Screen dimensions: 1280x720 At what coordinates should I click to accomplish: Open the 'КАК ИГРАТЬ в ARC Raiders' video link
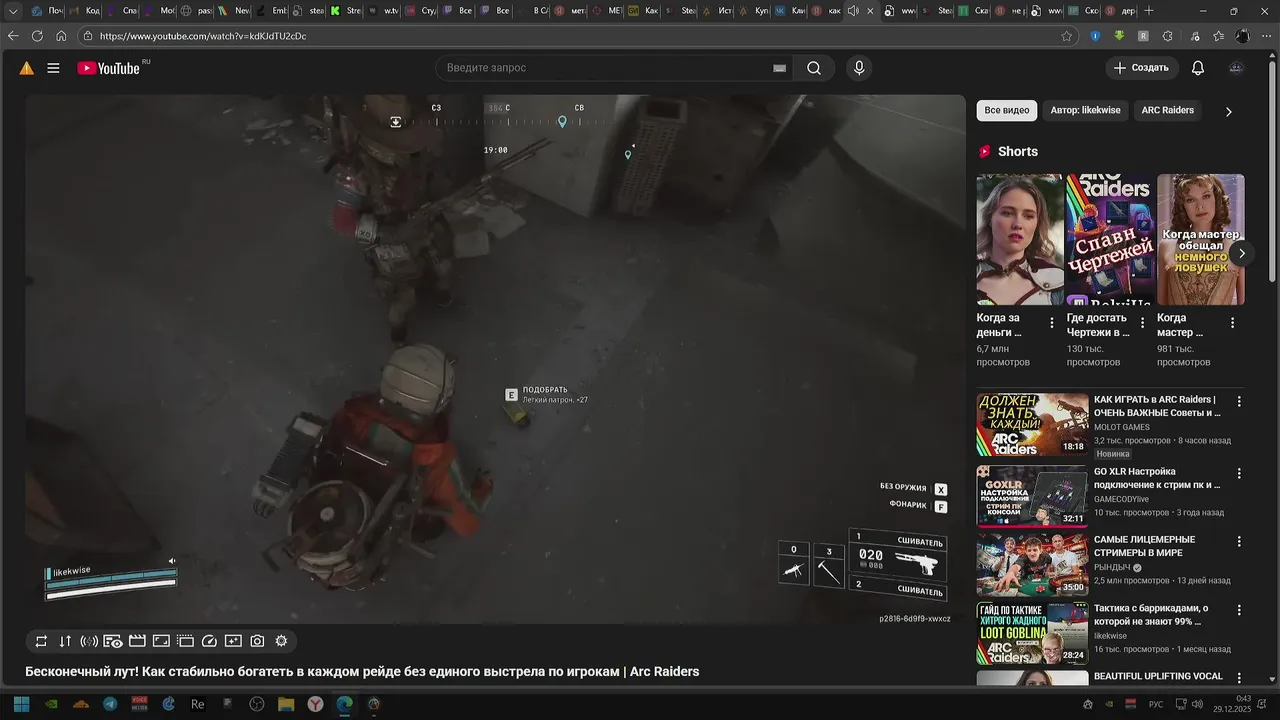(x=1157, y=406)
